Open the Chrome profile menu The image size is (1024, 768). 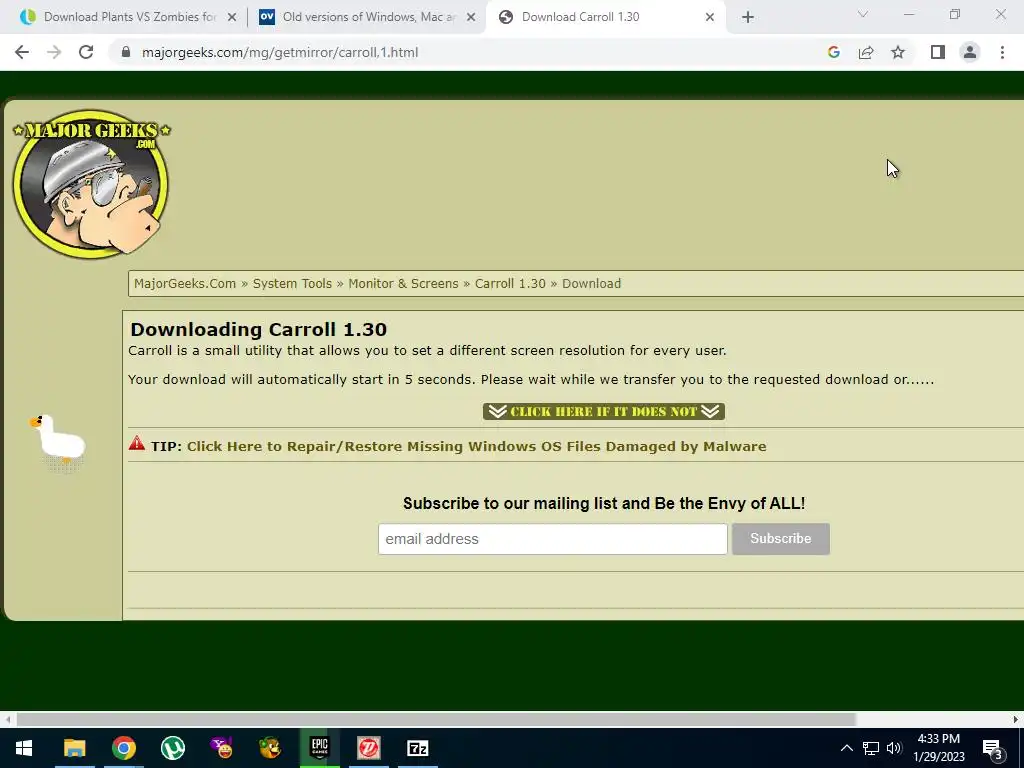(970, 52)
